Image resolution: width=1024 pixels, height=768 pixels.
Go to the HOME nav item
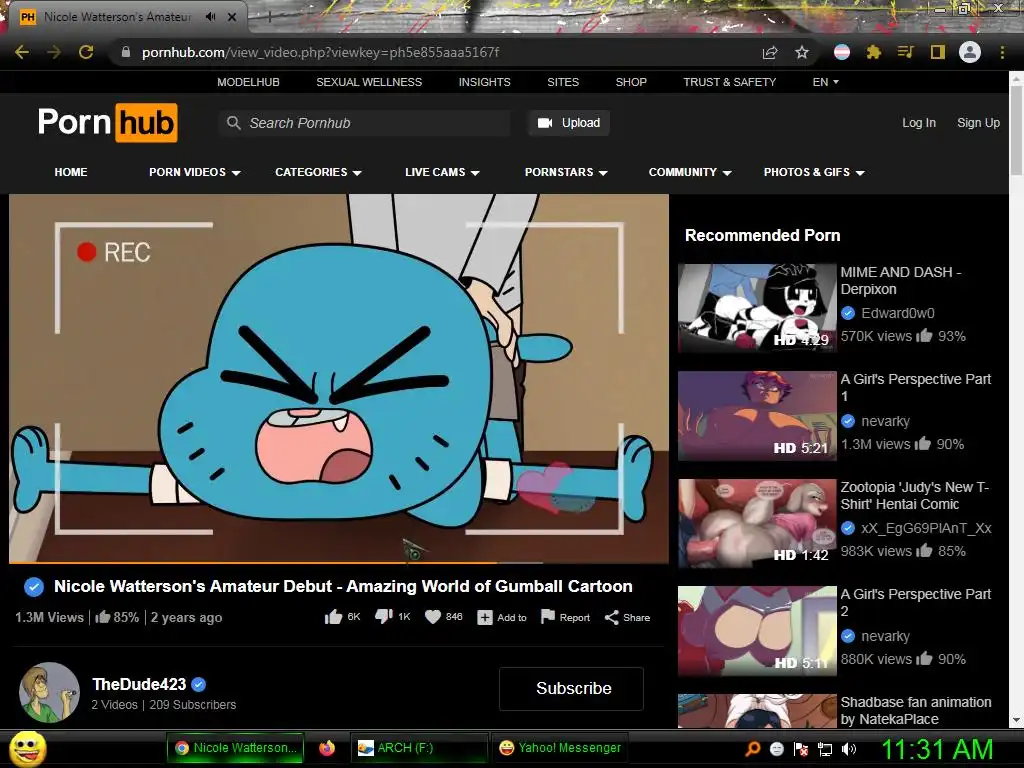pos(71,172)
